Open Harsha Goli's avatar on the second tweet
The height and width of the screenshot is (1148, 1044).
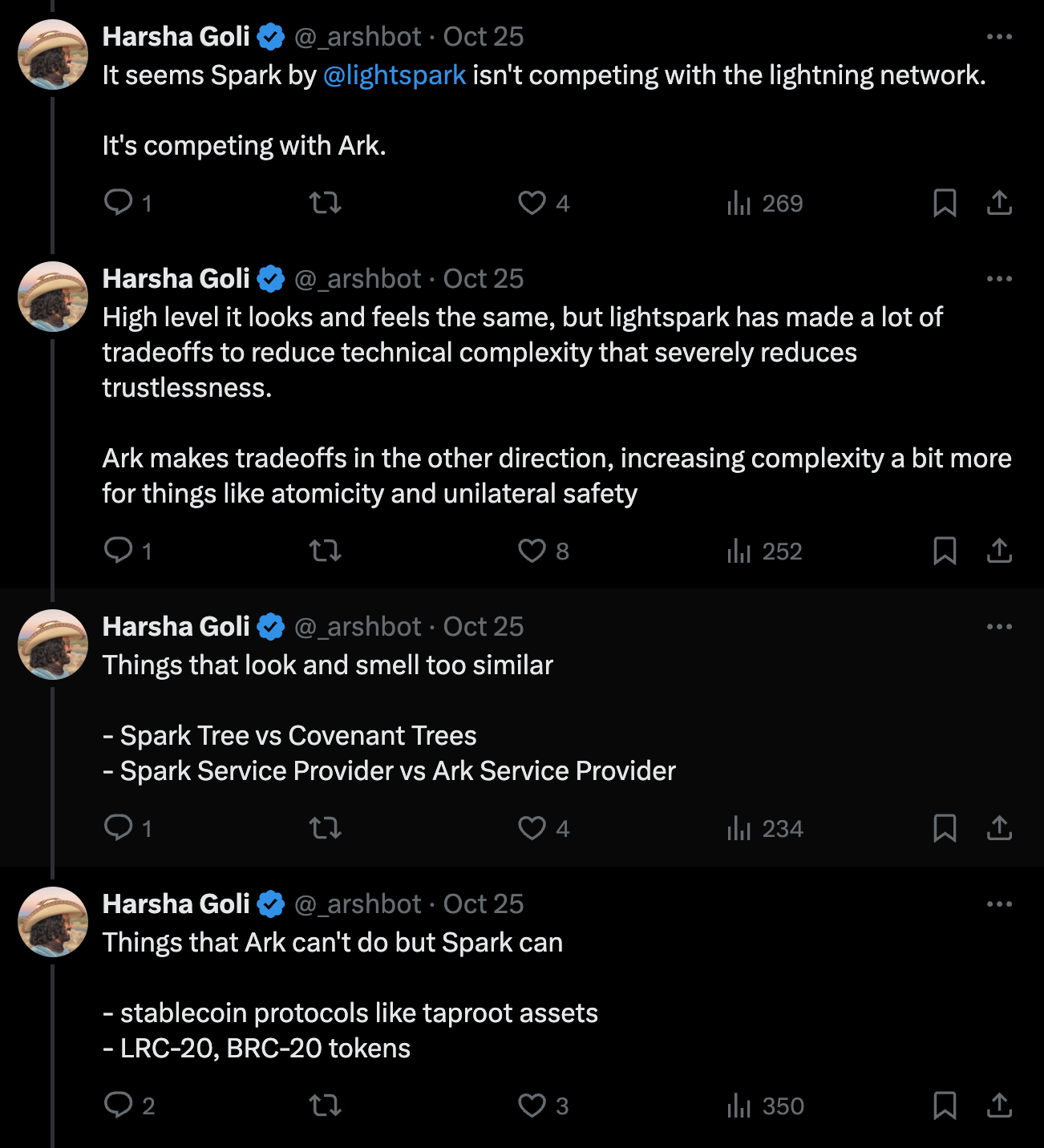click(53, 297)
